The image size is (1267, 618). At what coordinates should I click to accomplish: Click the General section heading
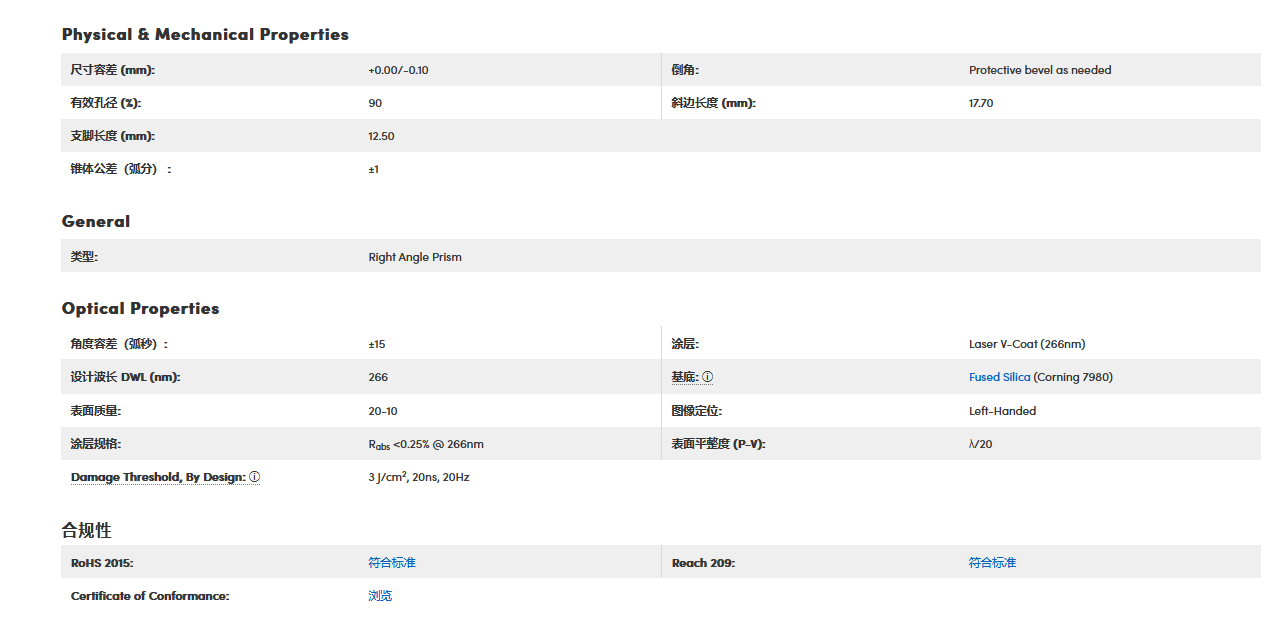[x=96, y=221]
